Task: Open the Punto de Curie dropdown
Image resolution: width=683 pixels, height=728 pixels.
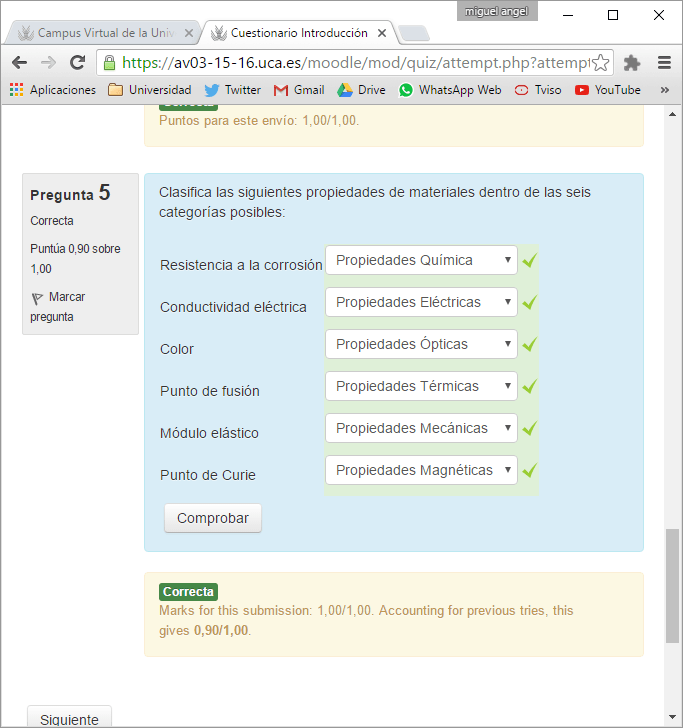Action: 421,470
